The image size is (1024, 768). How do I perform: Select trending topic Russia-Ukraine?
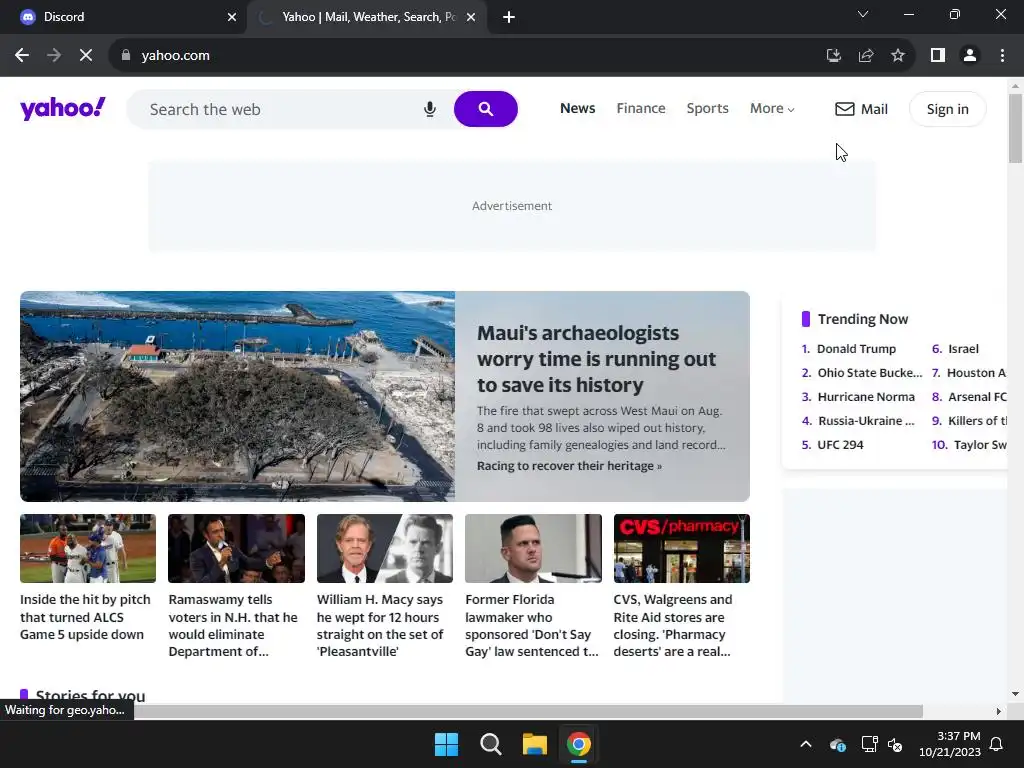coord(866,421)
